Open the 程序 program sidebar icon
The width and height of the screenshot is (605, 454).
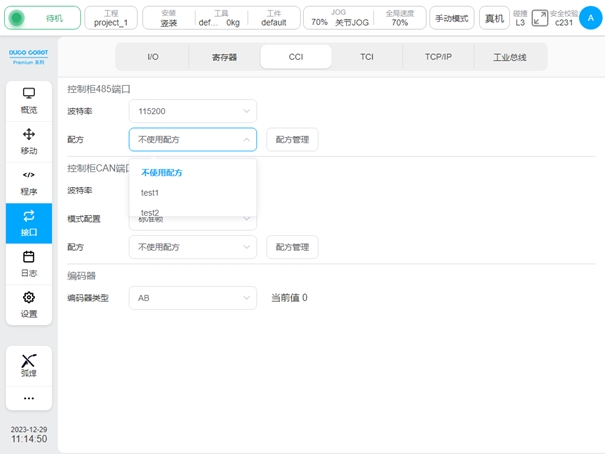29,182
